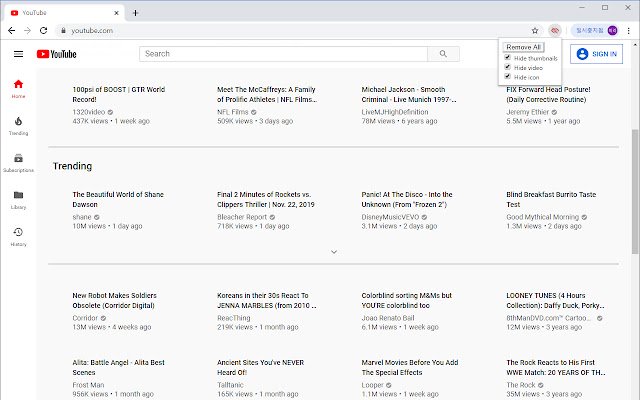Open the Frost Man channel link
Image resolution: width=640 pixels, height=400 pixels.
point(88,385)
